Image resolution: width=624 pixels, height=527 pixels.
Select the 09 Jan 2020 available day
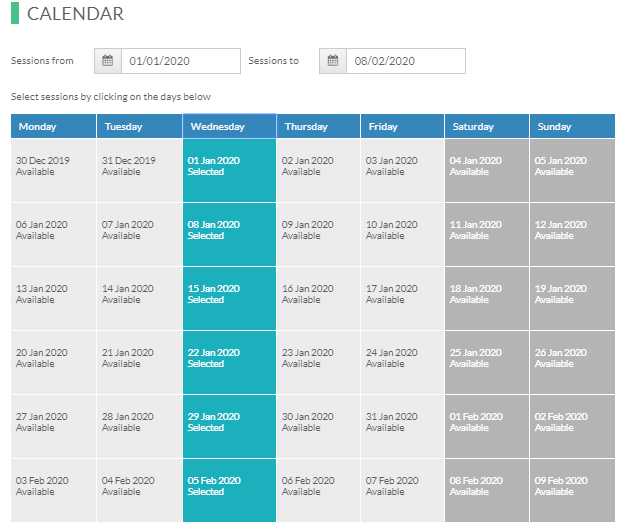click(318, 234)
